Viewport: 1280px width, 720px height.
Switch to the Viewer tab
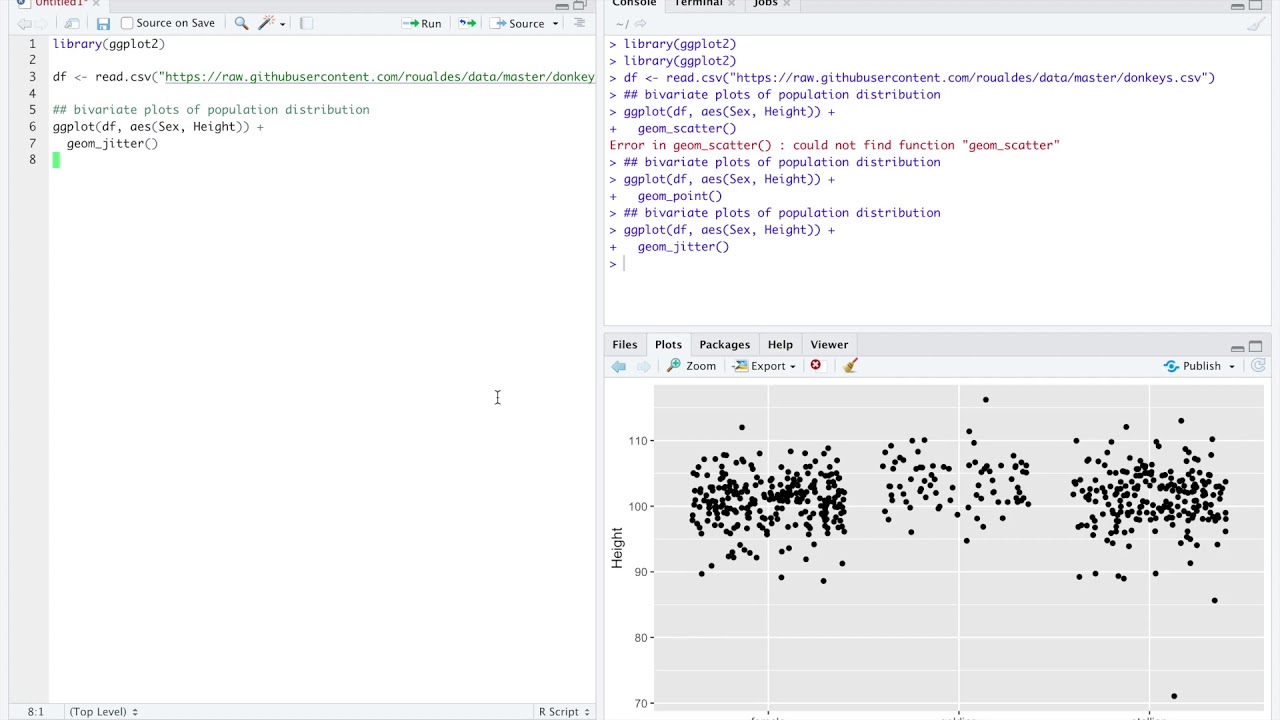pos(829,344)
